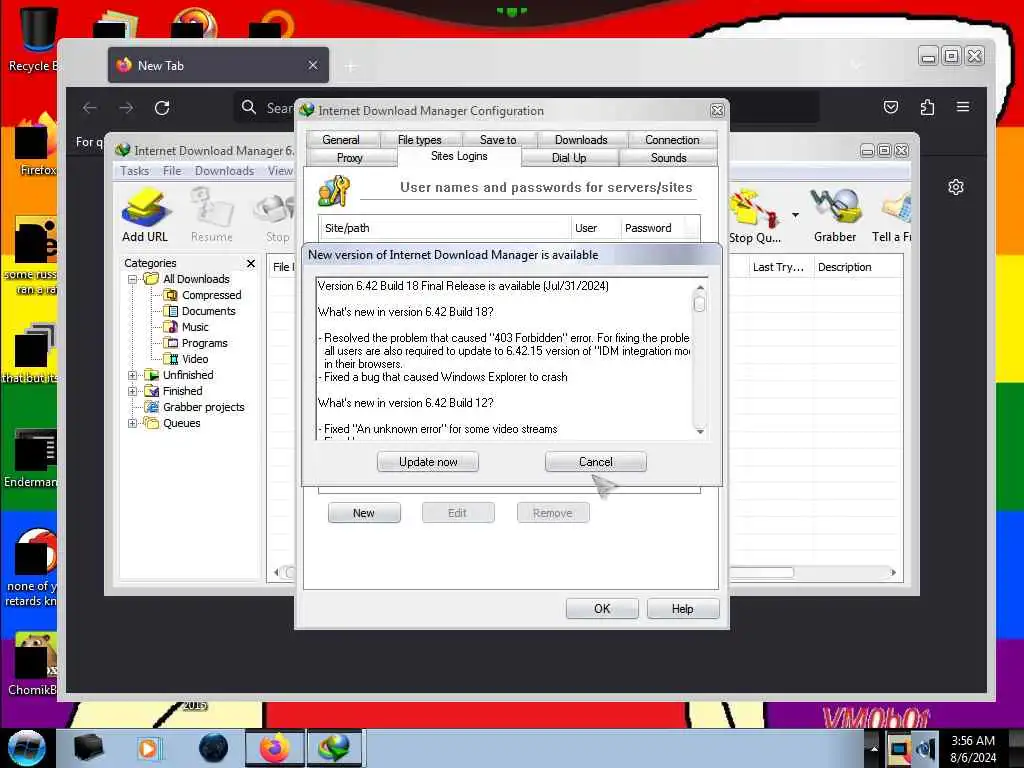Switch to the Downloads tab

(x=581, y=140)
